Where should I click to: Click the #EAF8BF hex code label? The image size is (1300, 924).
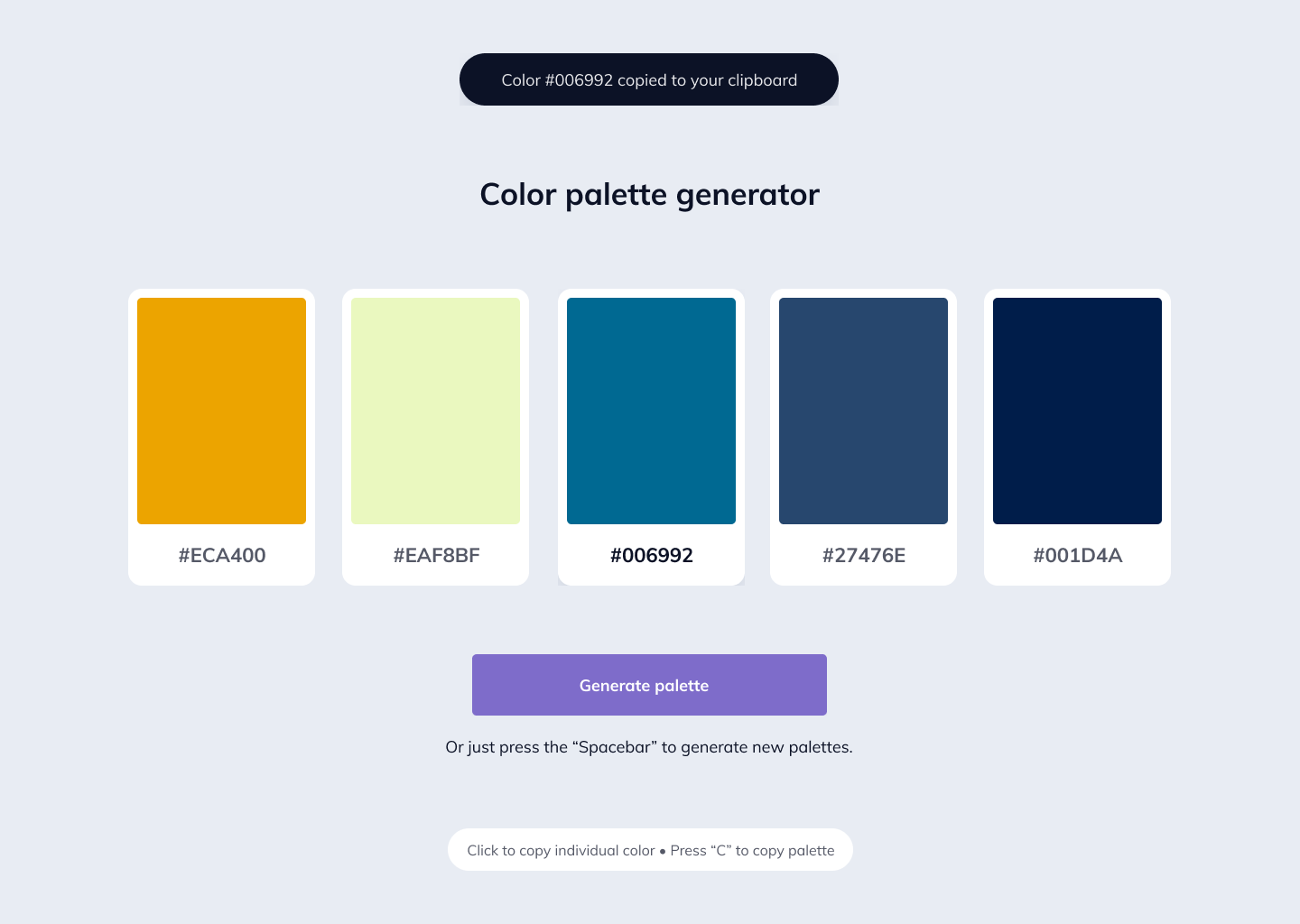[x=436, y=556]
